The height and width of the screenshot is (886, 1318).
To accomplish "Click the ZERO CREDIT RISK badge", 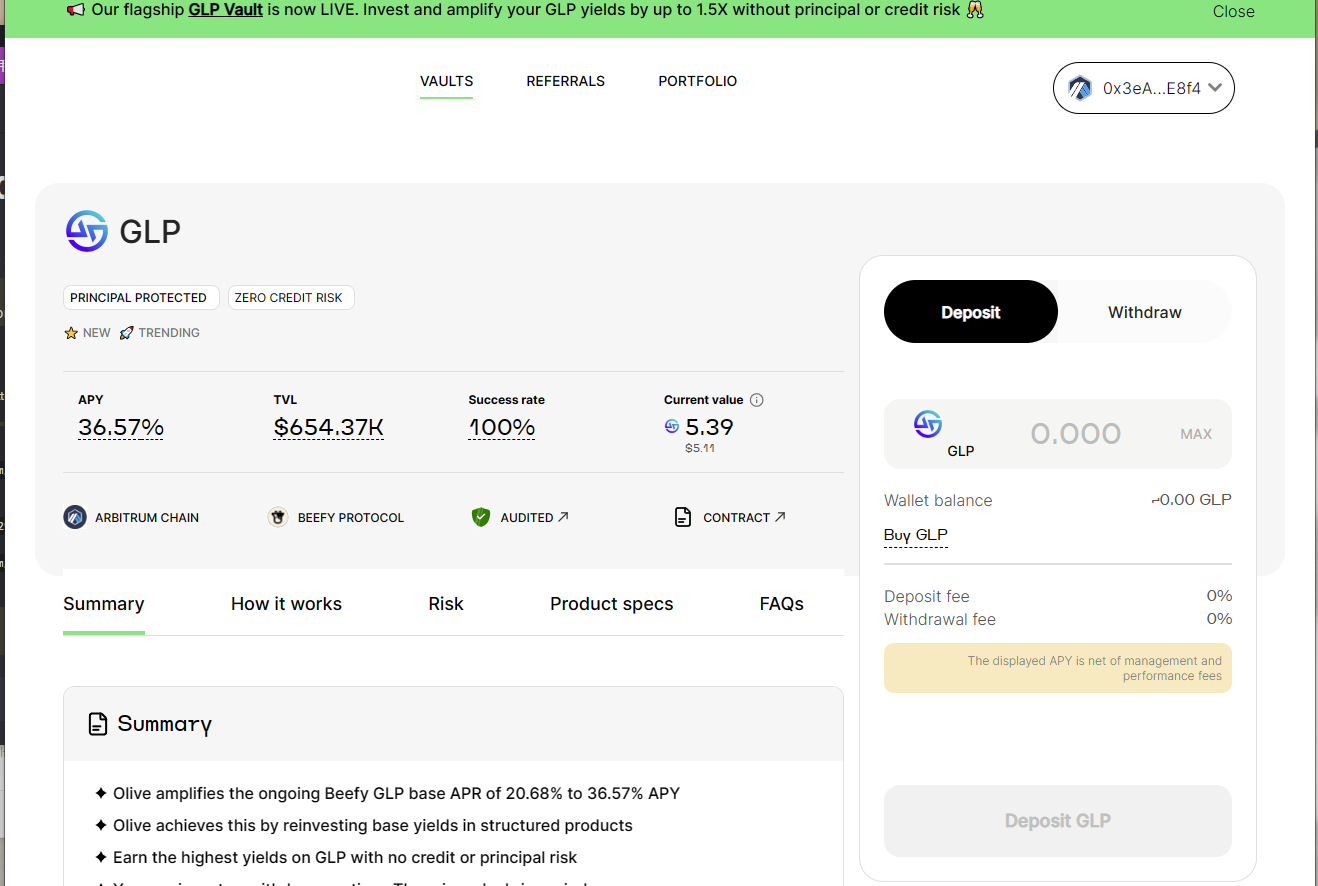I will tap(291, 297).
